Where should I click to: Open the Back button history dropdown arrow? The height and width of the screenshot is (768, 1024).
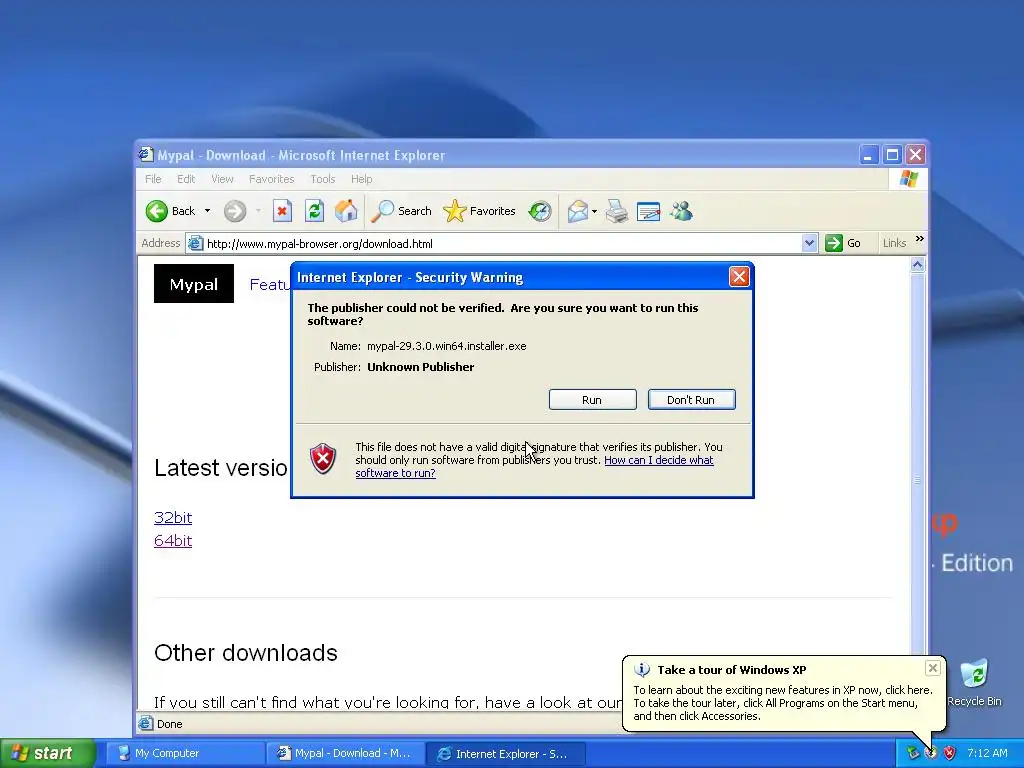coord(208,211)
